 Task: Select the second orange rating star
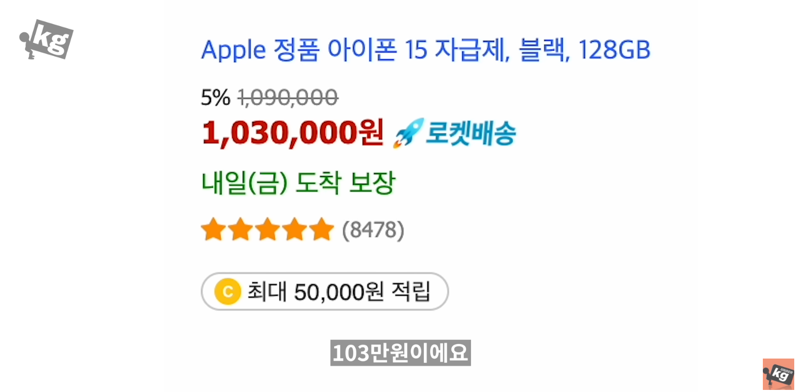(x=240, y=230)
